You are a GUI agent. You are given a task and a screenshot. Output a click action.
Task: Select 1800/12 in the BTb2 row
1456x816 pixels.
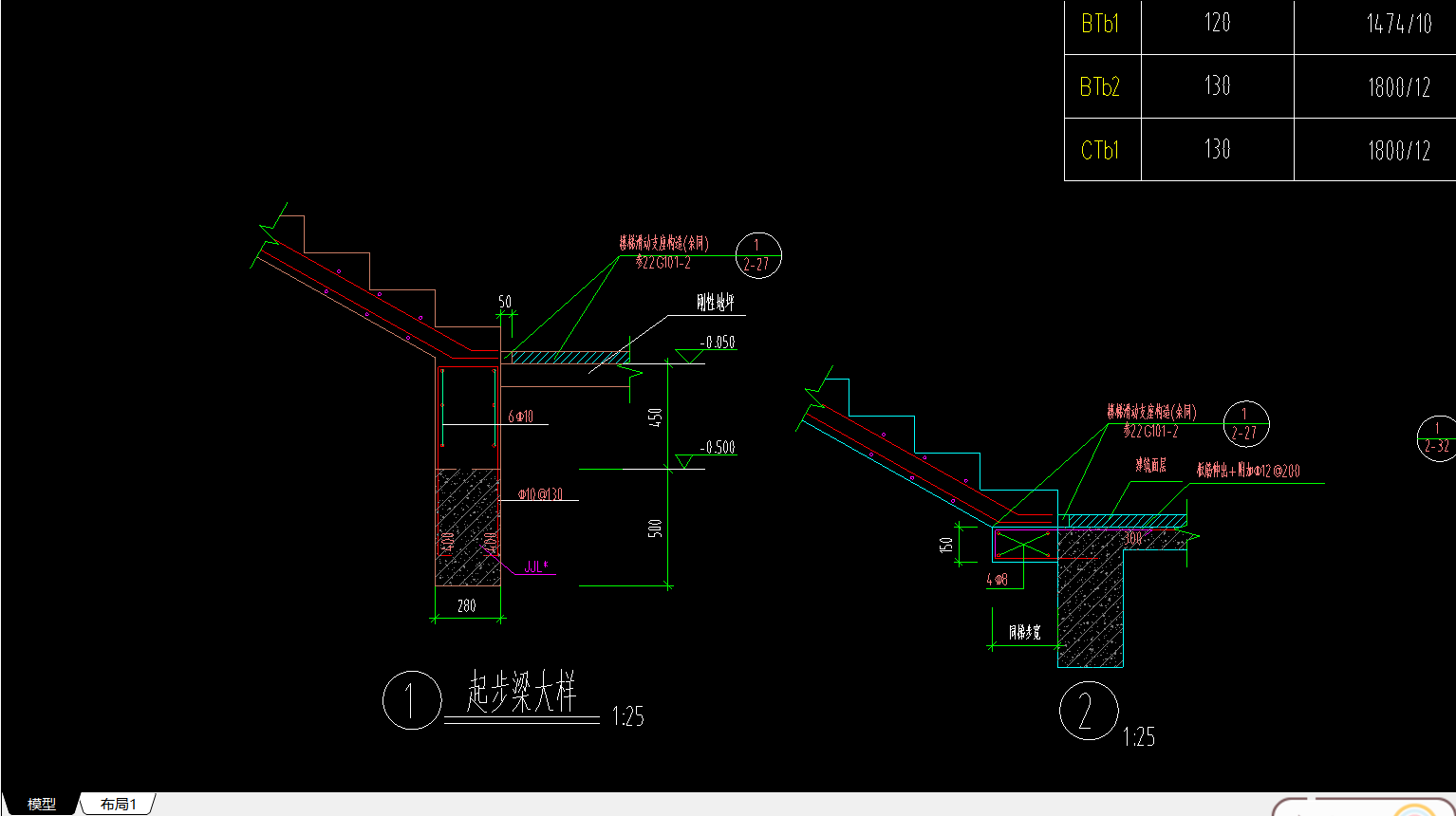pyautogui.click(x=1399, y=88)
